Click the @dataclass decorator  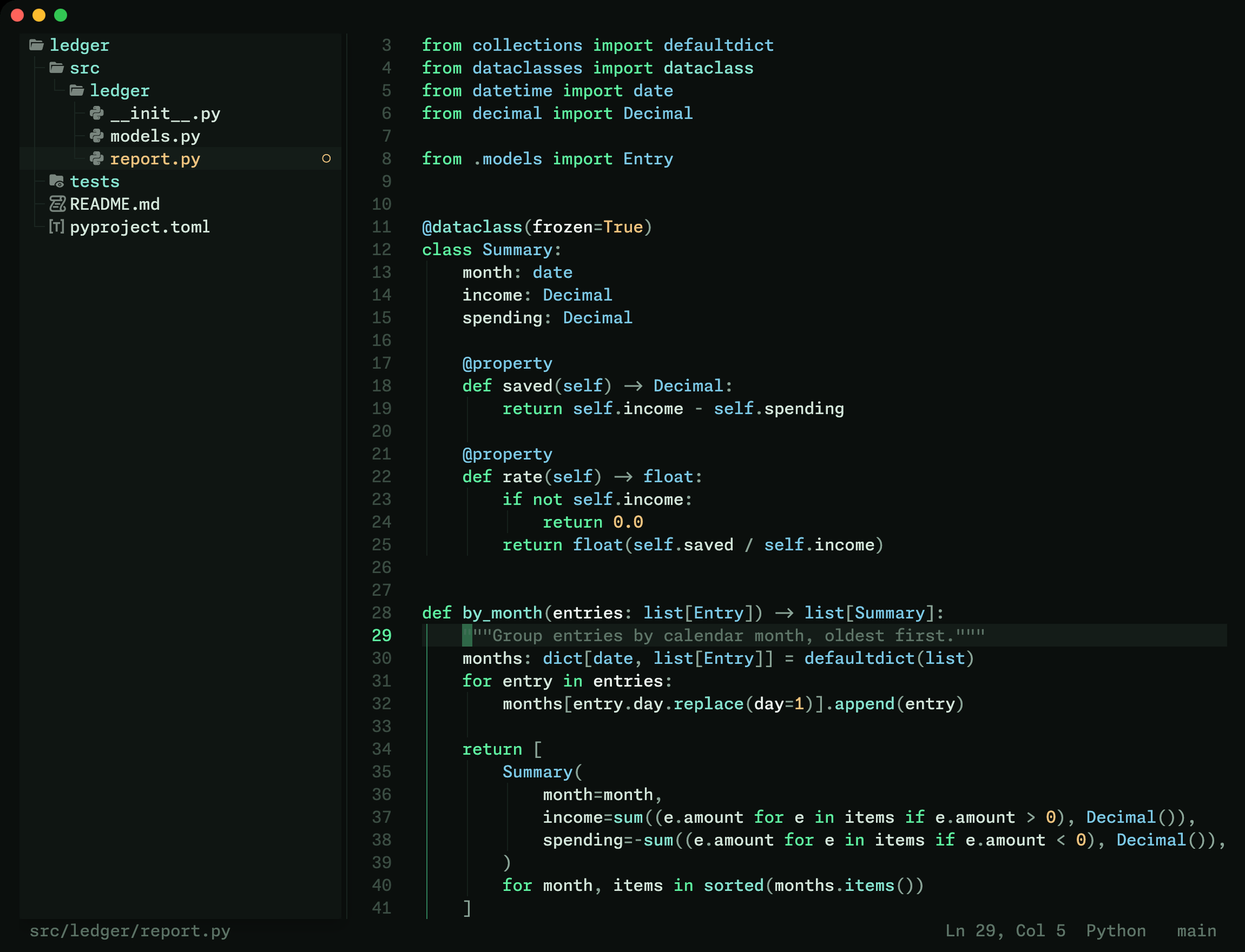(472, 227)
